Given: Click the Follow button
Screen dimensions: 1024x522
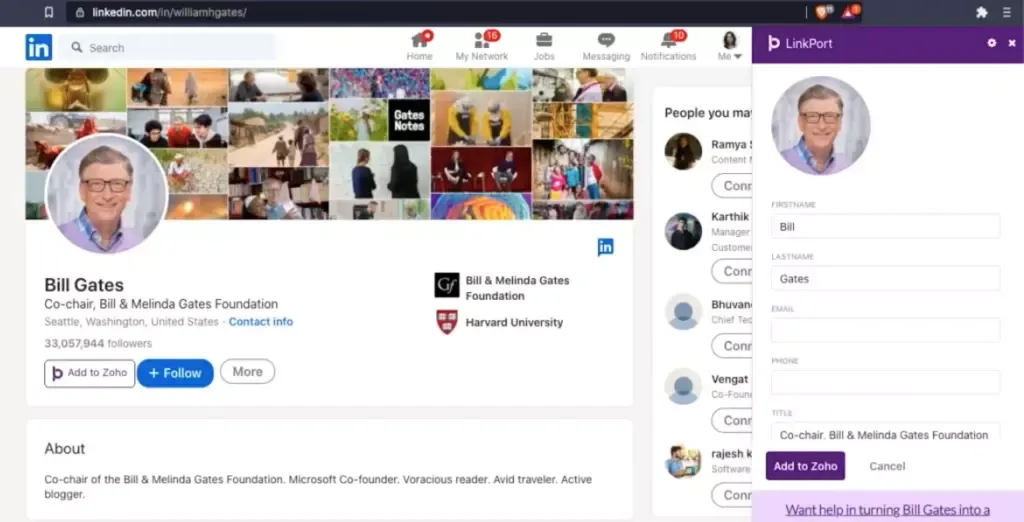Looking at the screenshot, I should point(175,373).
